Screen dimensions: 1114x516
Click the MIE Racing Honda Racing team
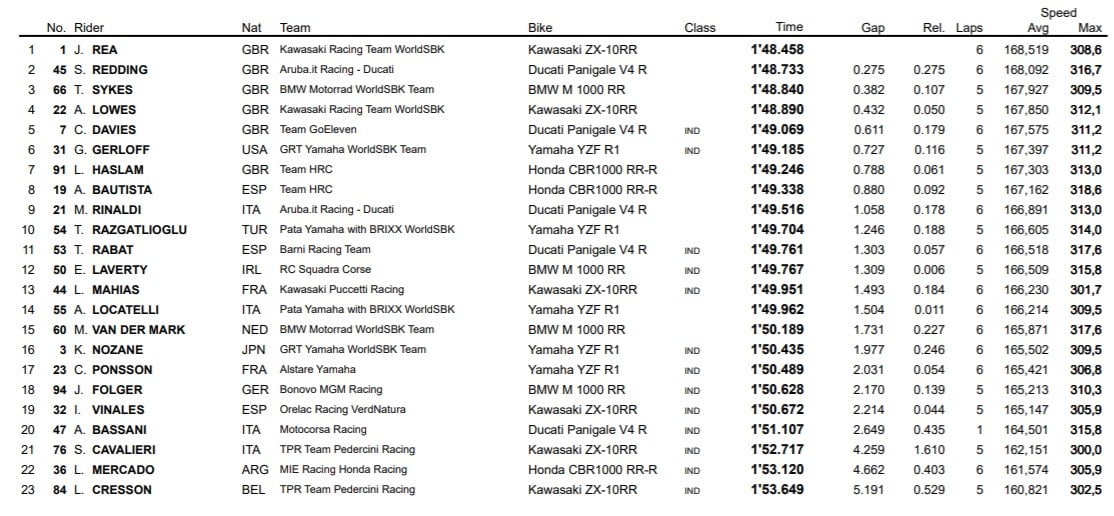pos(343,470)
